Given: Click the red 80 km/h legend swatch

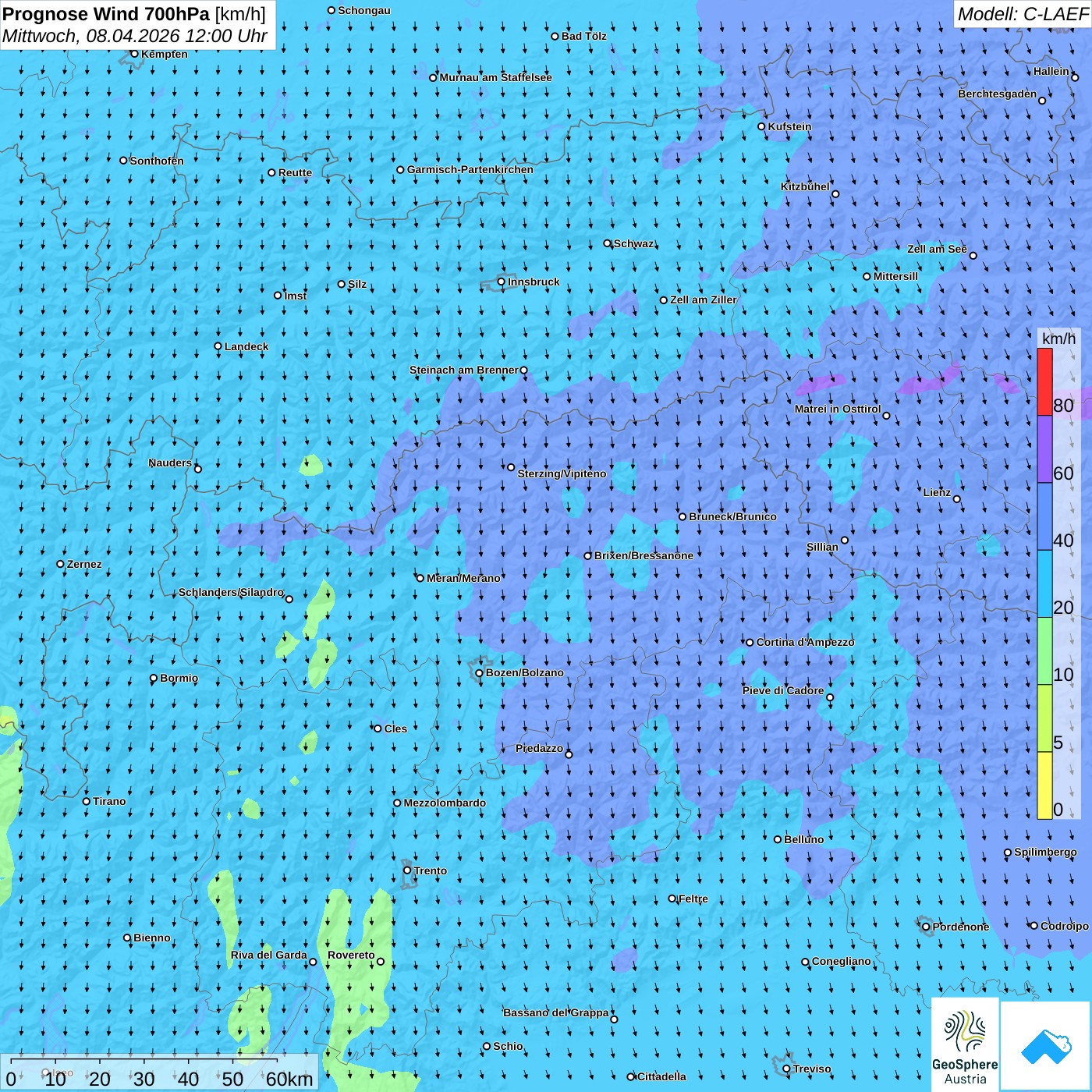Looking at the screenshot, I should point(1045,381).
